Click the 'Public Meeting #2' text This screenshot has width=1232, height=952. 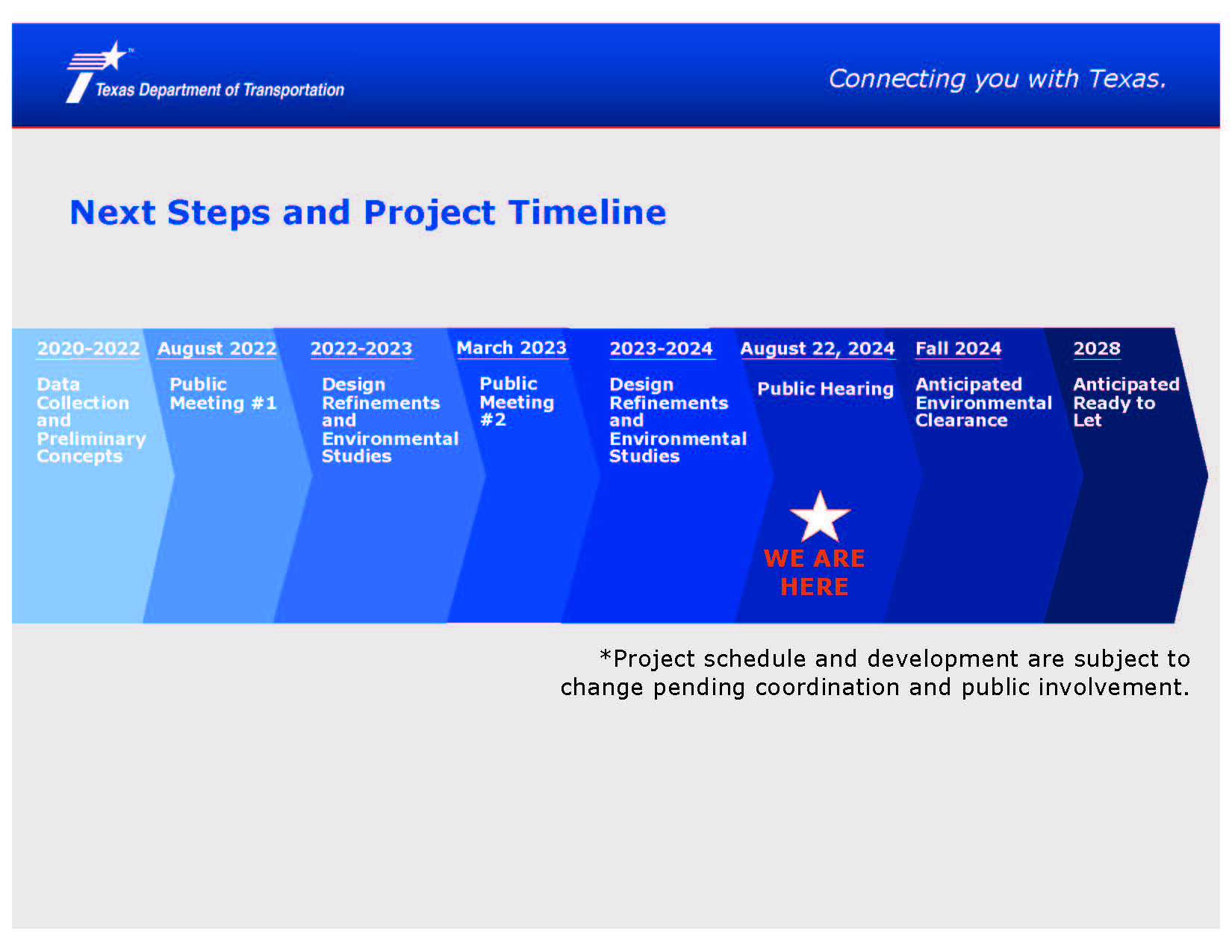[x=517, y=402]
